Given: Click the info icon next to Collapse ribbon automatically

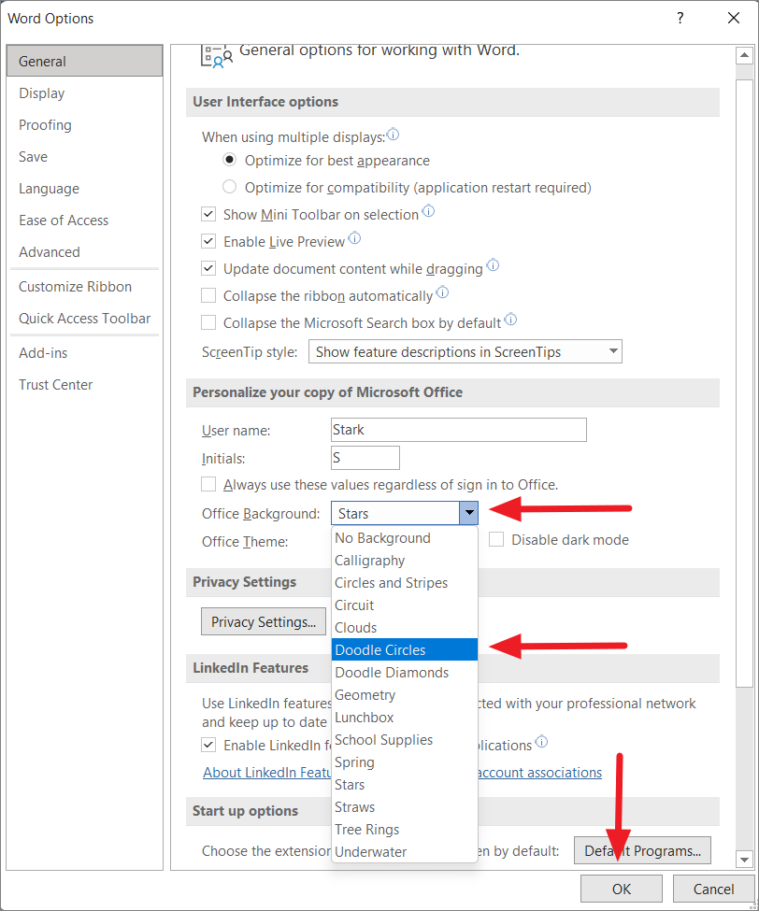Looking at the screenshot, I should [x=443, y=293].
